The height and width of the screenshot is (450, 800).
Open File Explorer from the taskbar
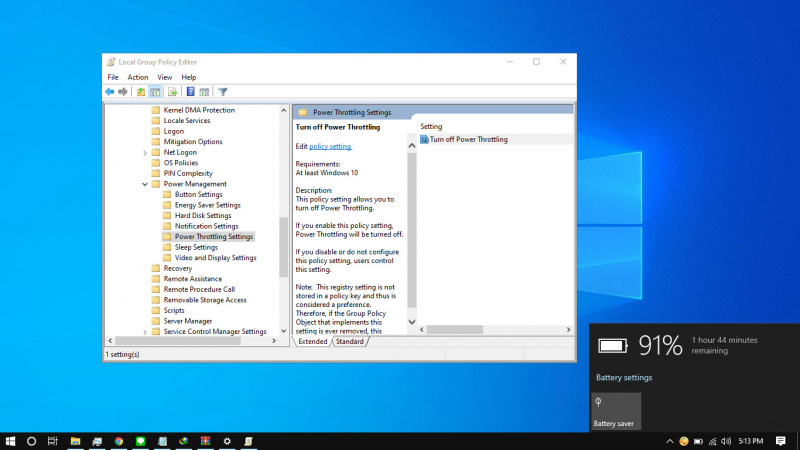pyautogui.click(x=75, y=441)
